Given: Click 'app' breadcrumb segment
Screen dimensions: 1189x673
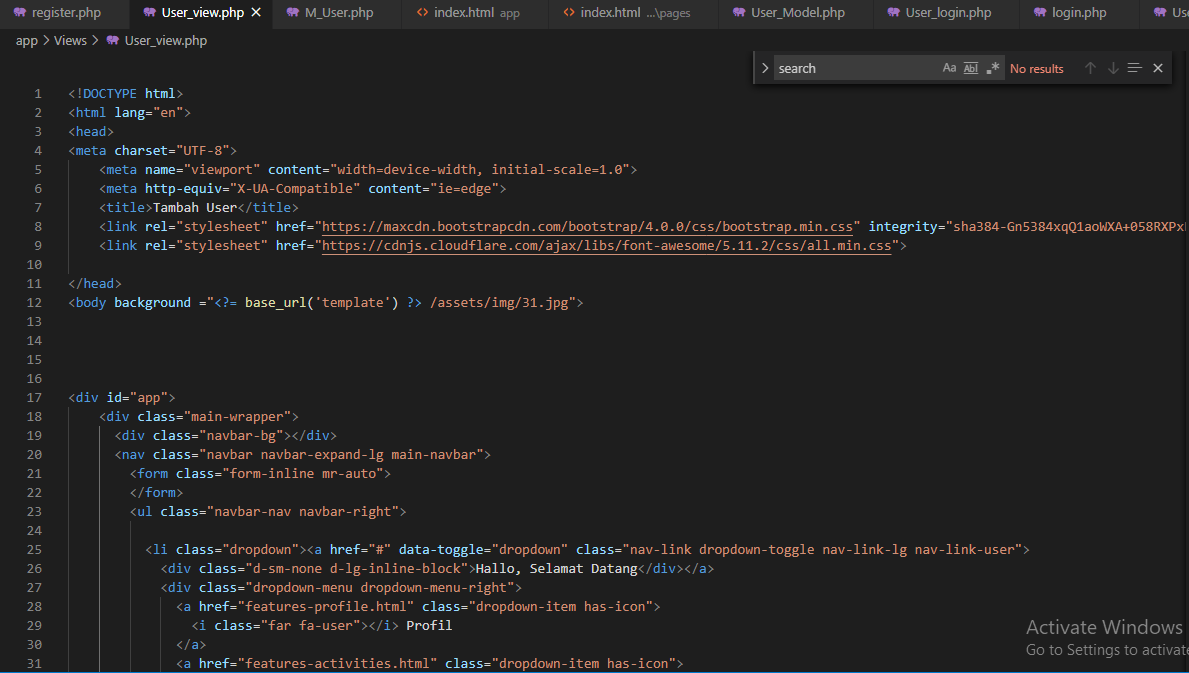Looking at the screenshot, I should [x=27, y=41].
